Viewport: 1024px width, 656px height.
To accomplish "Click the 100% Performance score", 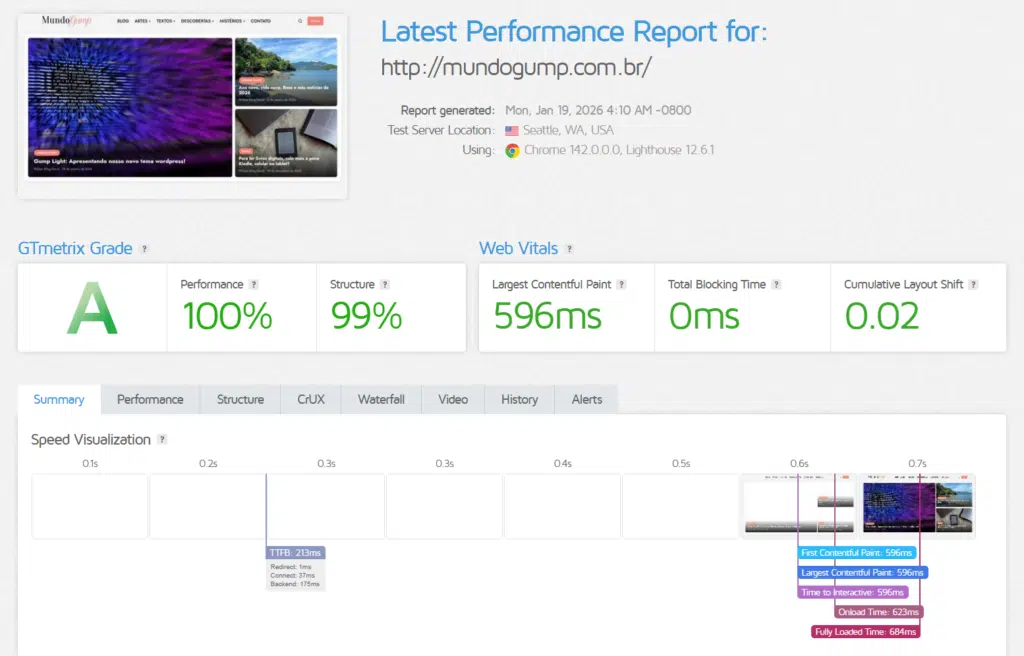I will [227, 316].
